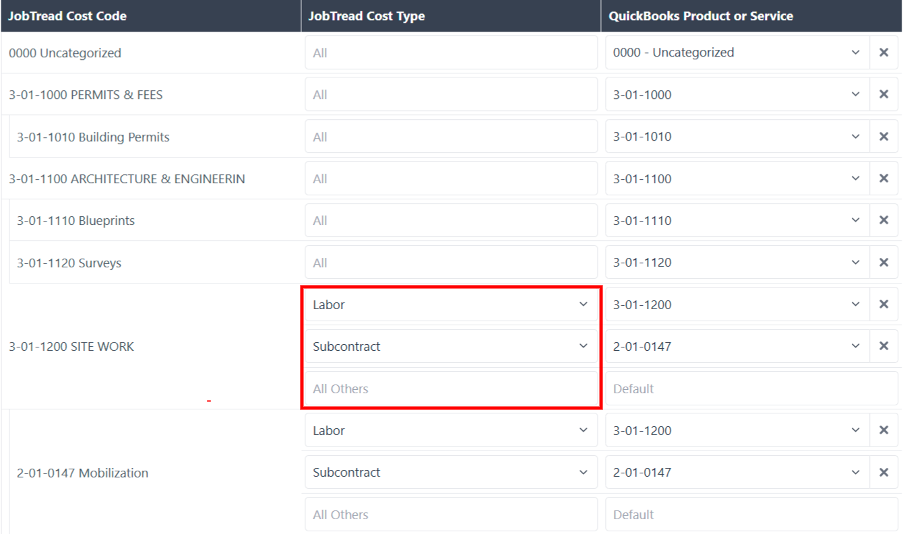Remove the 3-01-1010 Building Permits mapping
The image size is (904, 534).
883,137
